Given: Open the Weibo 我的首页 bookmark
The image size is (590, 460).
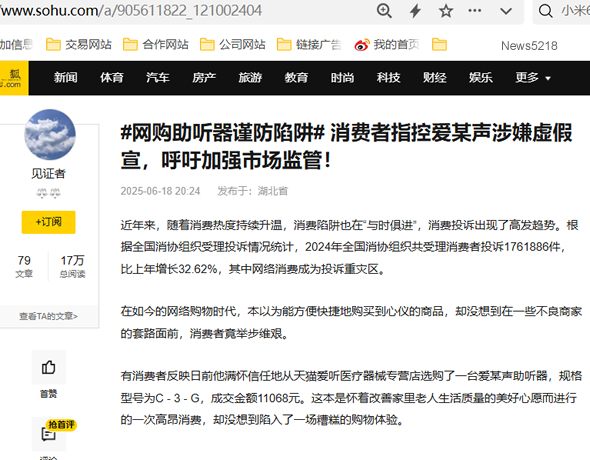Looking at the screenshot, I should pos(387,45).
